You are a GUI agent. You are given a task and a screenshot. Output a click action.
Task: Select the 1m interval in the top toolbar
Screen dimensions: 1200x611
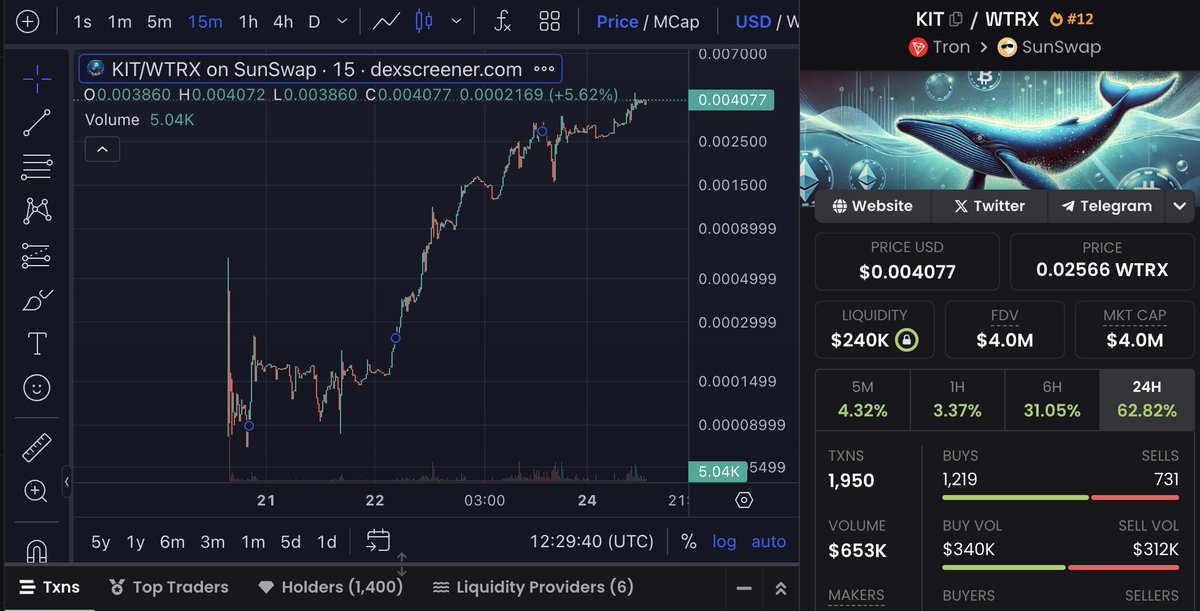(120, 21)
